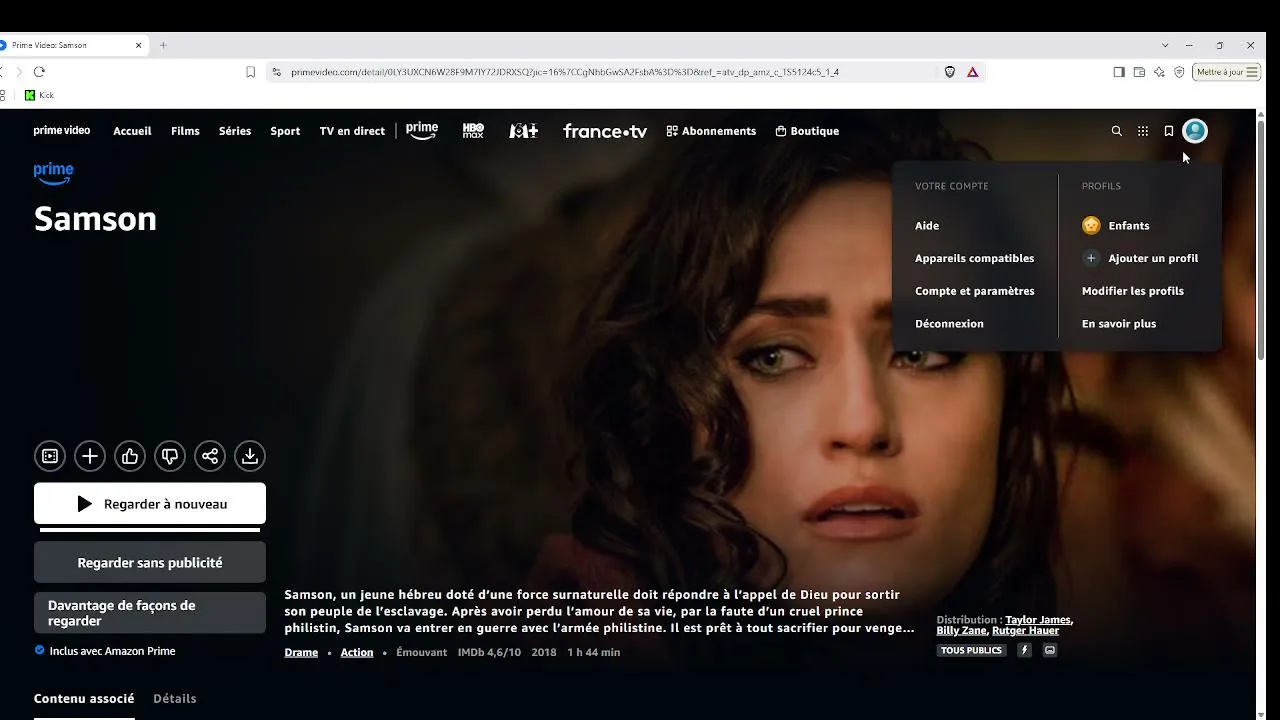The height and width of the screenshot is (720, 1280).
Task: Click the Kick bookmark
Action: (x=39, y=95)
